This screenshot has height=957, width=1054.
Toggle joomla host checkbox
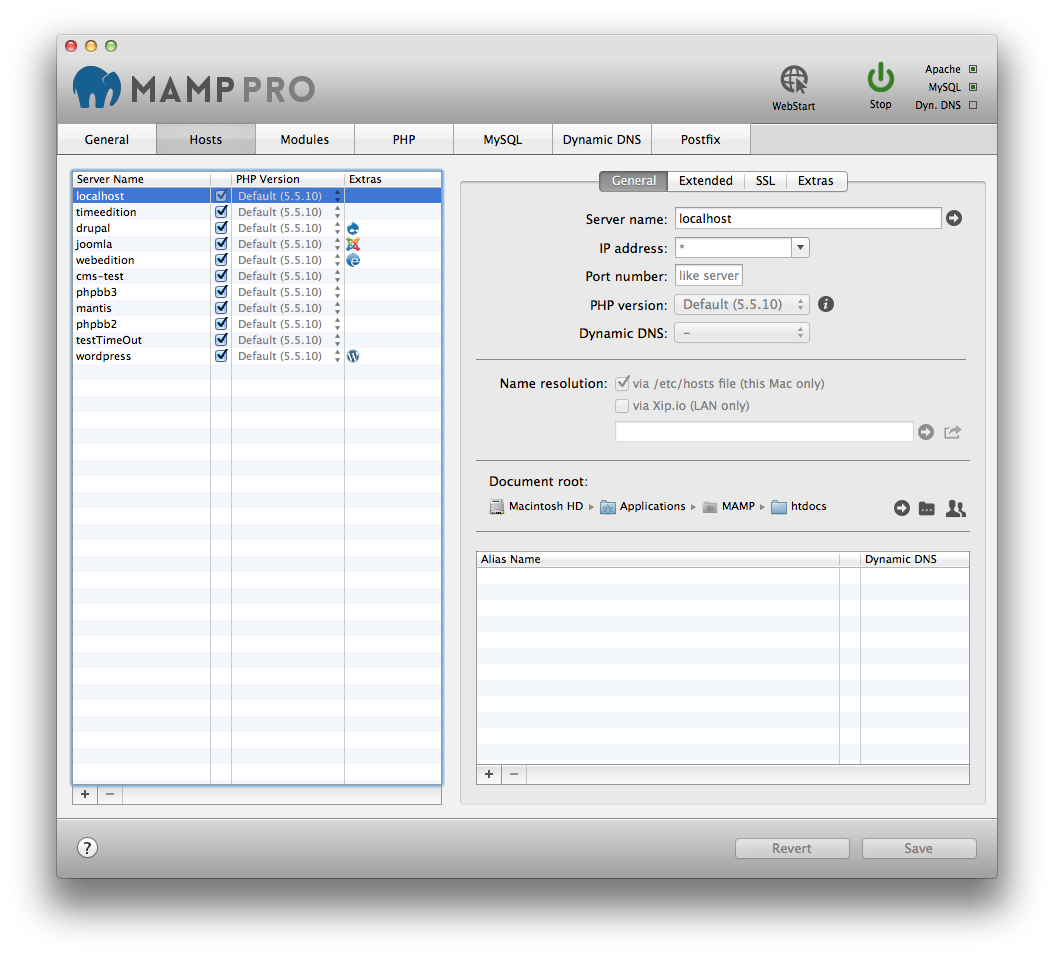pyautogui.click(x=221, y=244)
